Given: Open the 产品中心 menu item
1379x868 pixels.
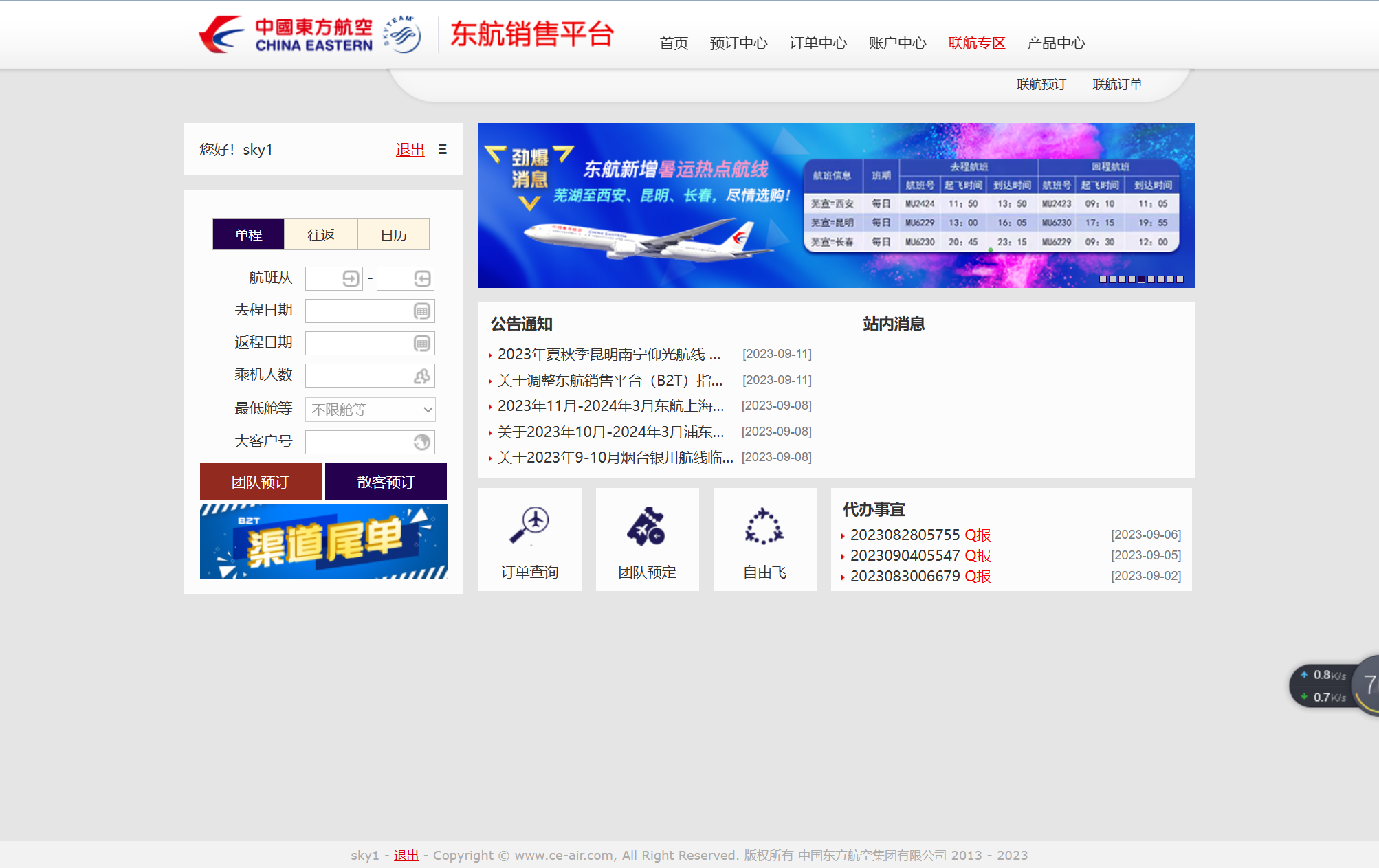Looking at the screenshot, I should tap(1055, 43).
